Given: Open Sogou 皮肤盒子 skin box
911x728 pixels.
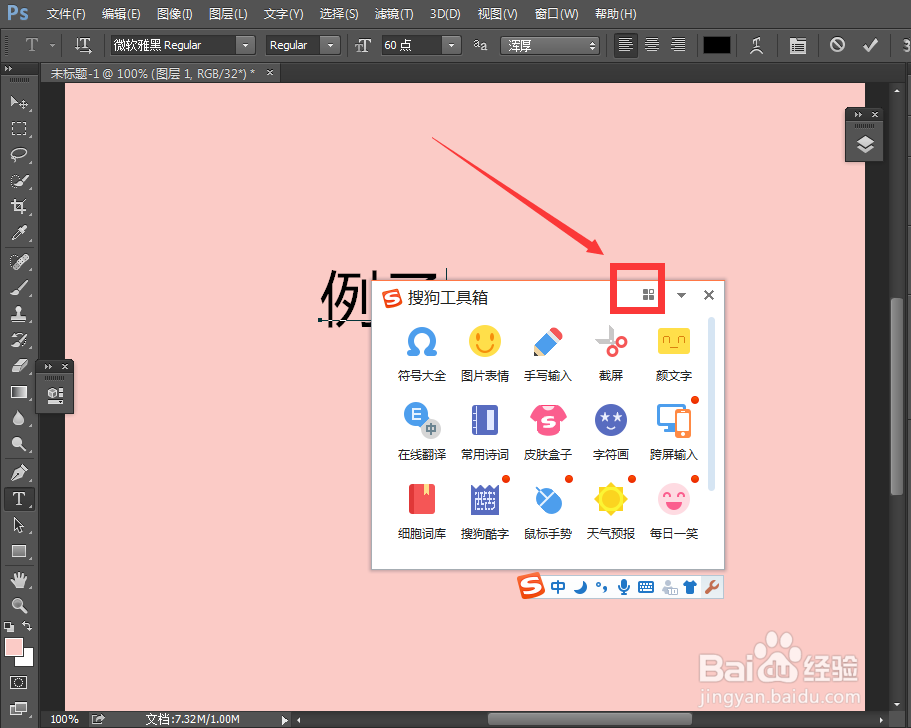Looking at the screenshot, I should [x=548, y=432].
